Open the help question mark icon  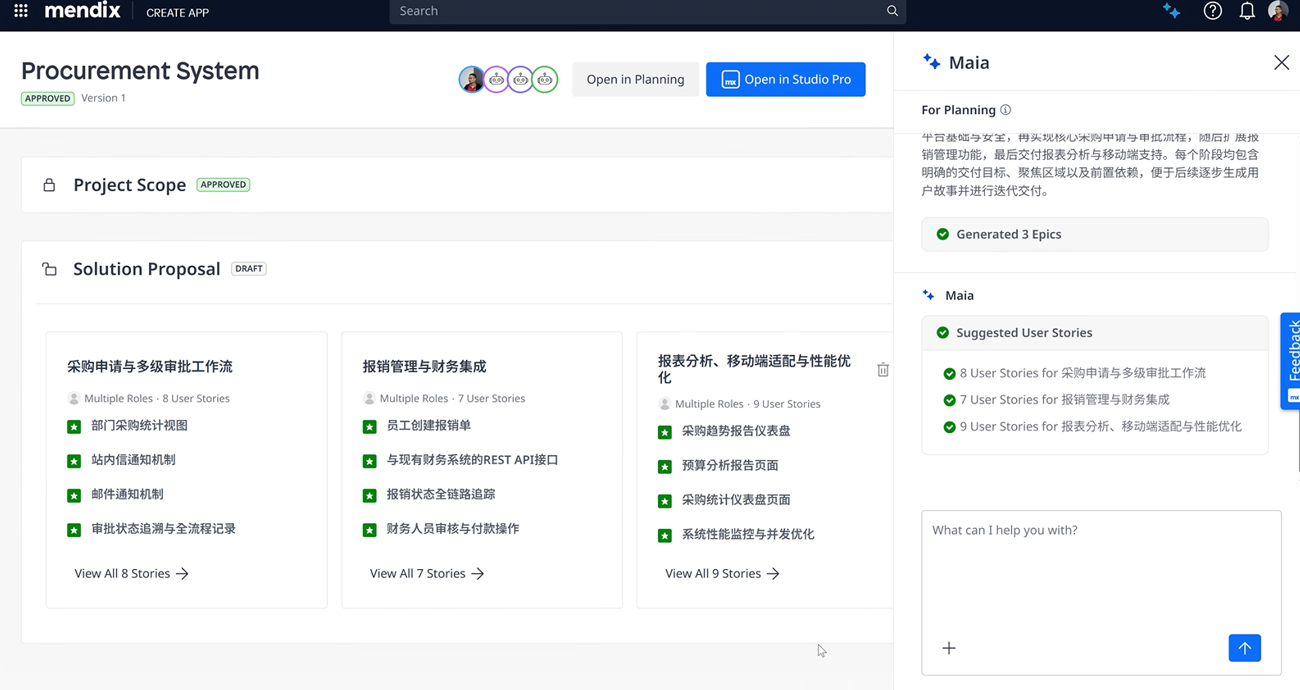[x=1212, y=12]
